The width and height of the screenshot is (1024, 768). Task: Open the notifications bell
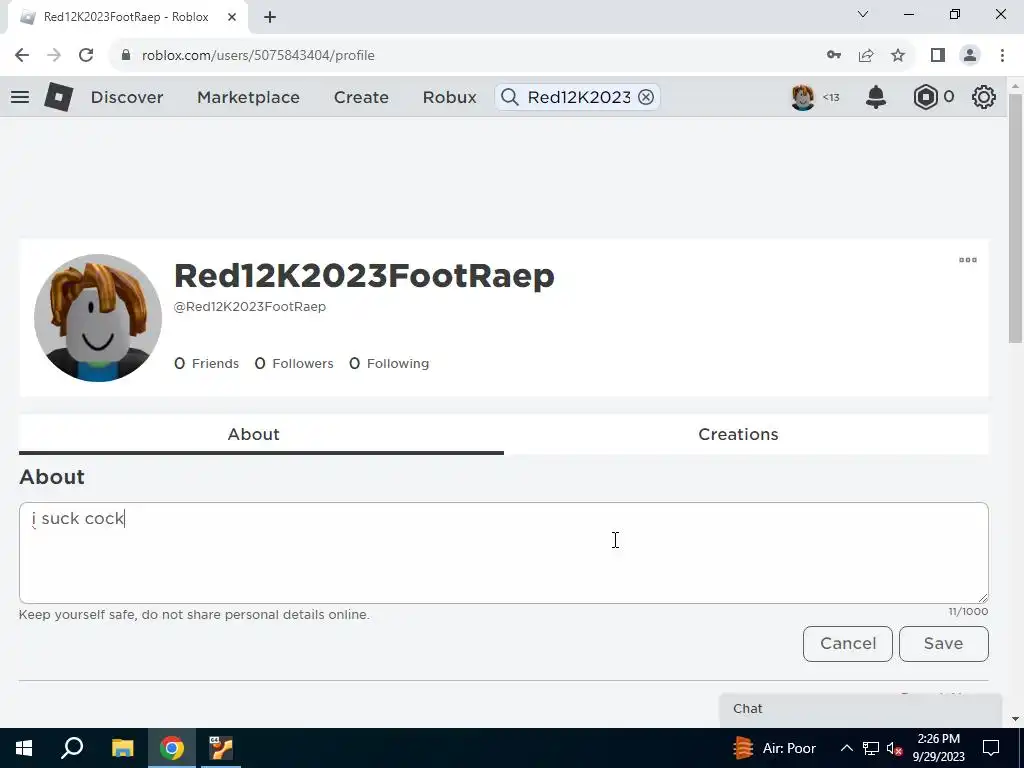[x=876, y=97]
